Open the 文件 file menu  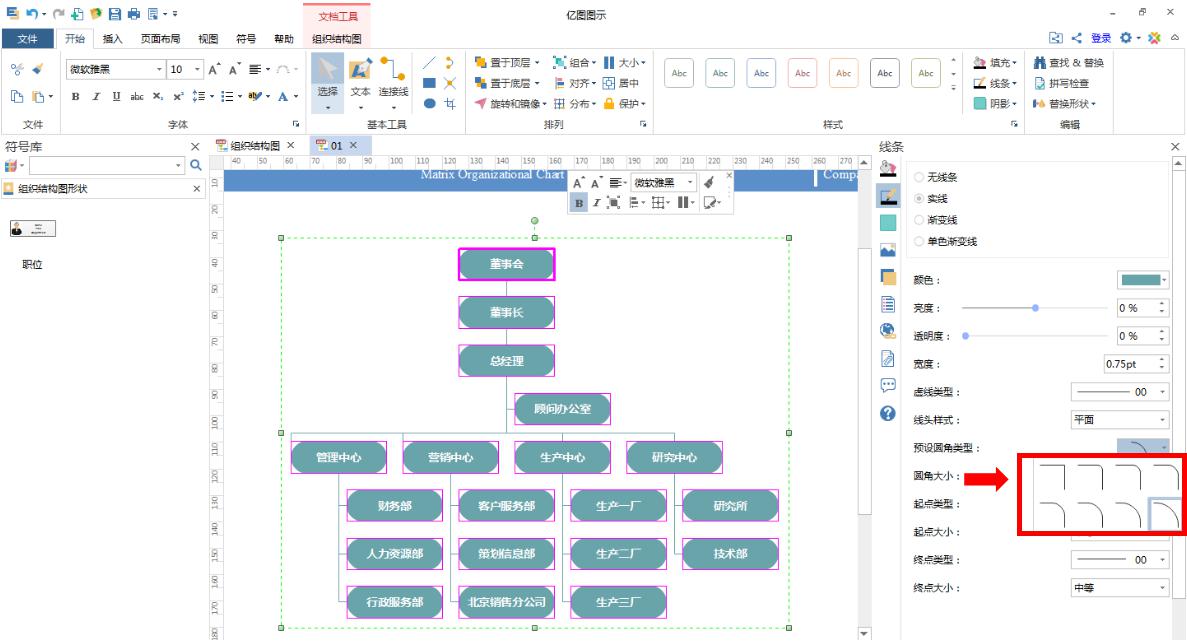tap(27, 39)
